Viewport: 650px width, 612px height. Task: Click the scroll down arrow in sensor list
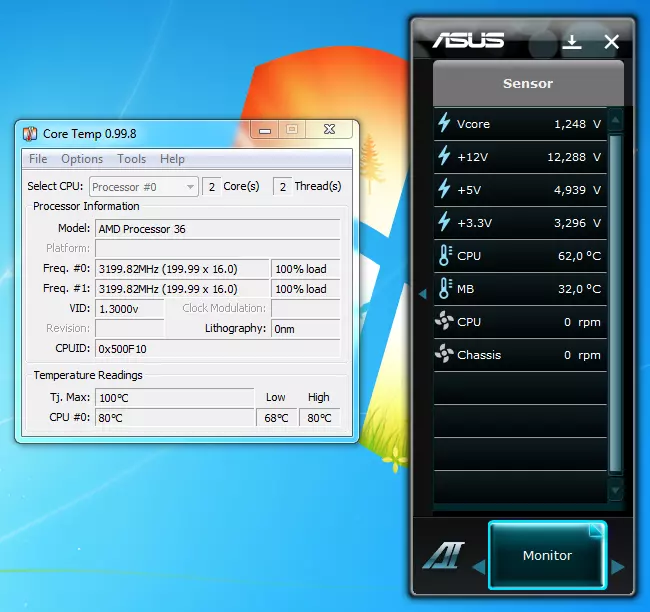click(616, 491)
